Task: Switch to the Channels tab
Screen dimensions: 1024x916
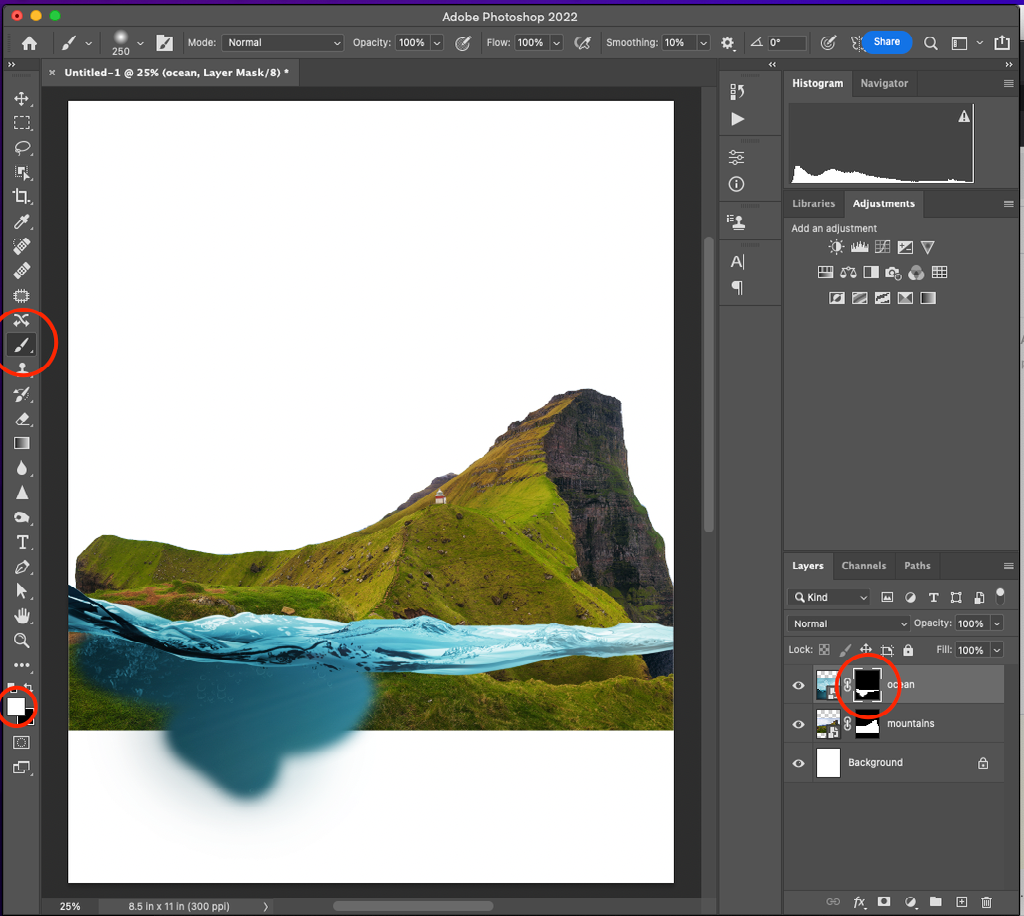Action: 863,566
